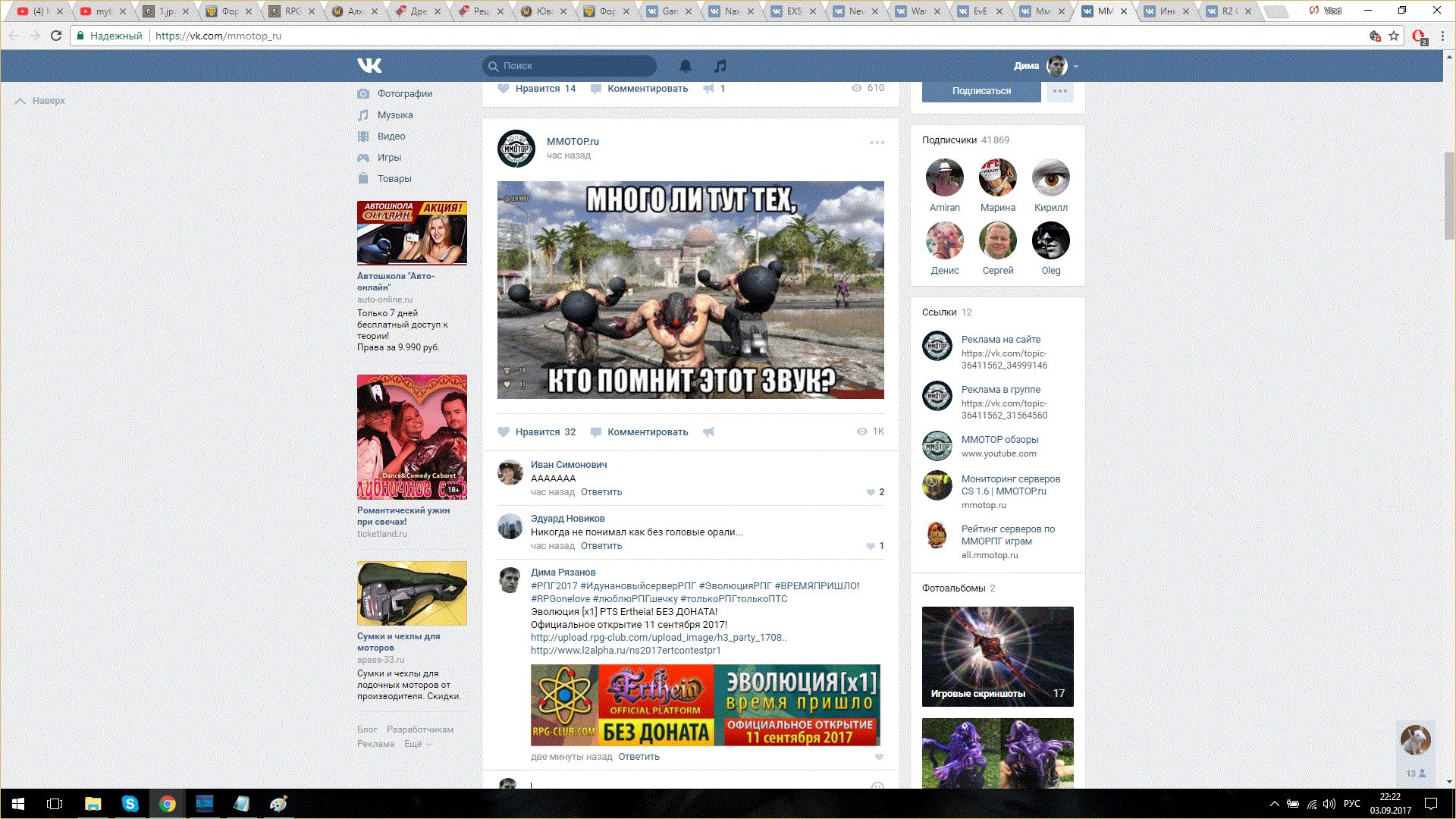Open Игровые скриншоты photo album
The image size is (1456, 819).
click(998, 657)
